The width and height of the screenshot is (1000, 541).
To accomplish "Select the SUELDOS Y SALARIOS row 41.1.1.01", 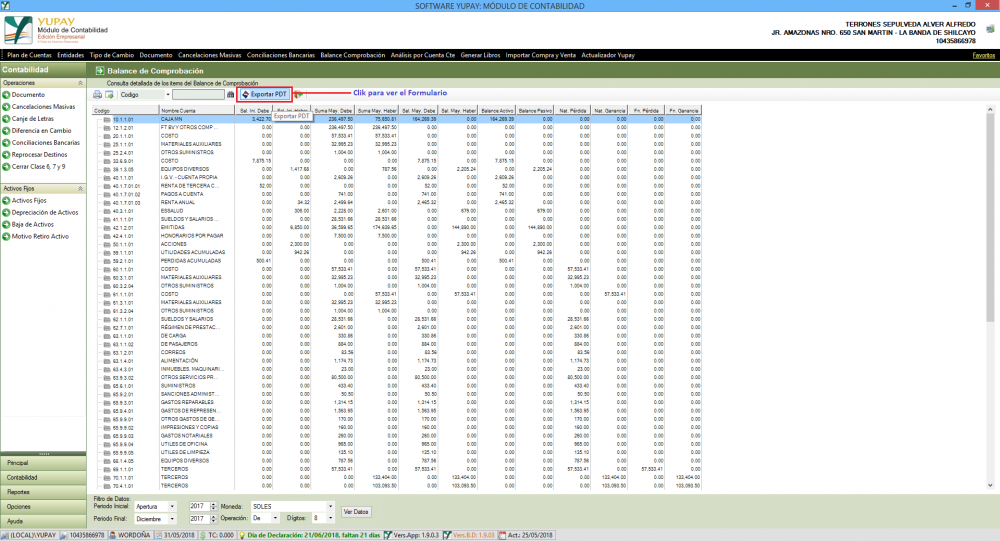I will pyautogui.click(x=397, y=219).
